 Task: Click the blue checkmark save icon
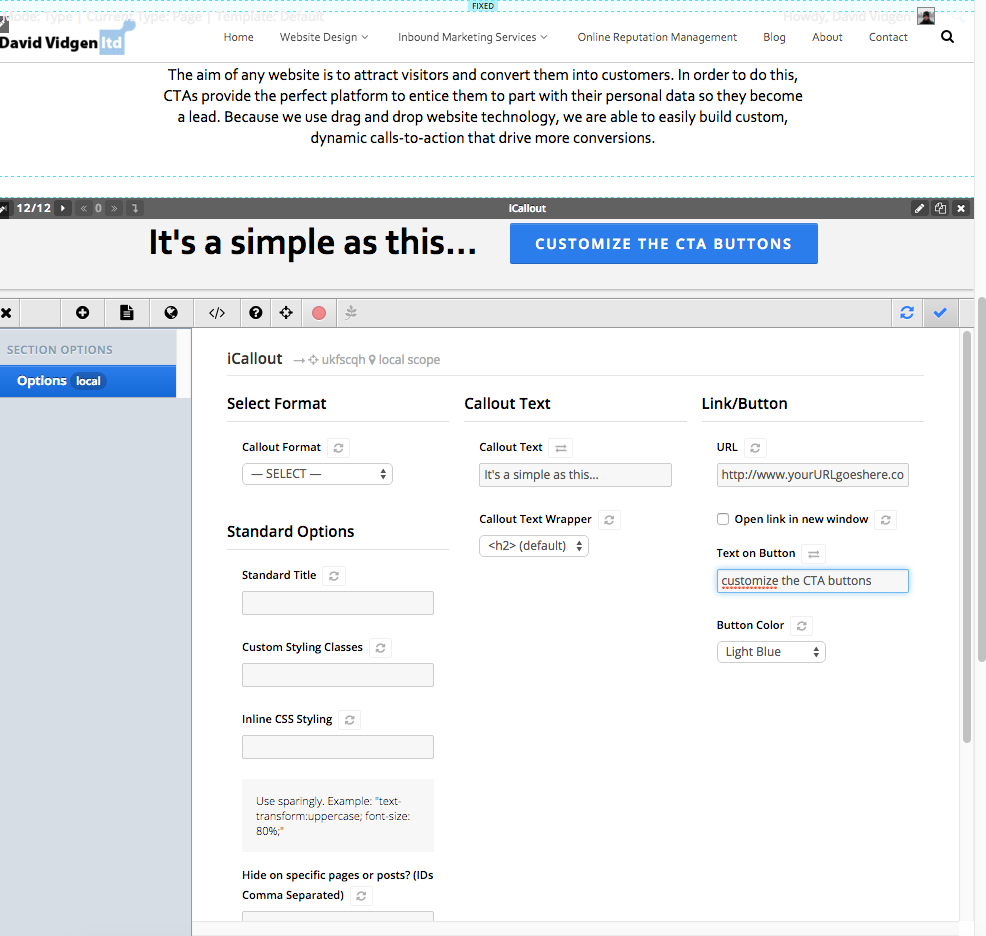tap(940, 313)
